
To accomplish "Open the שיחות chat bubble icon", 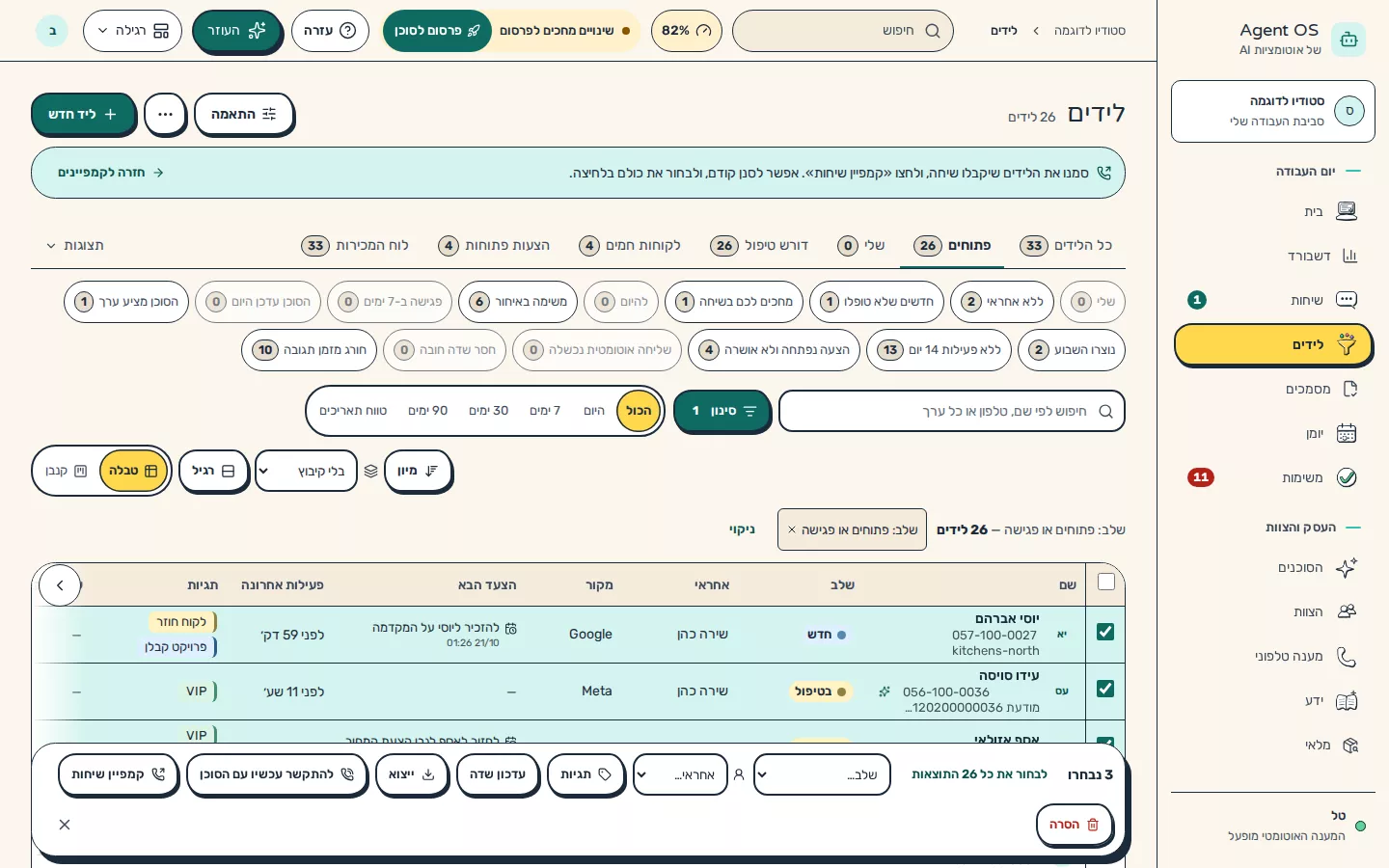I will [x=1347, y=300].
